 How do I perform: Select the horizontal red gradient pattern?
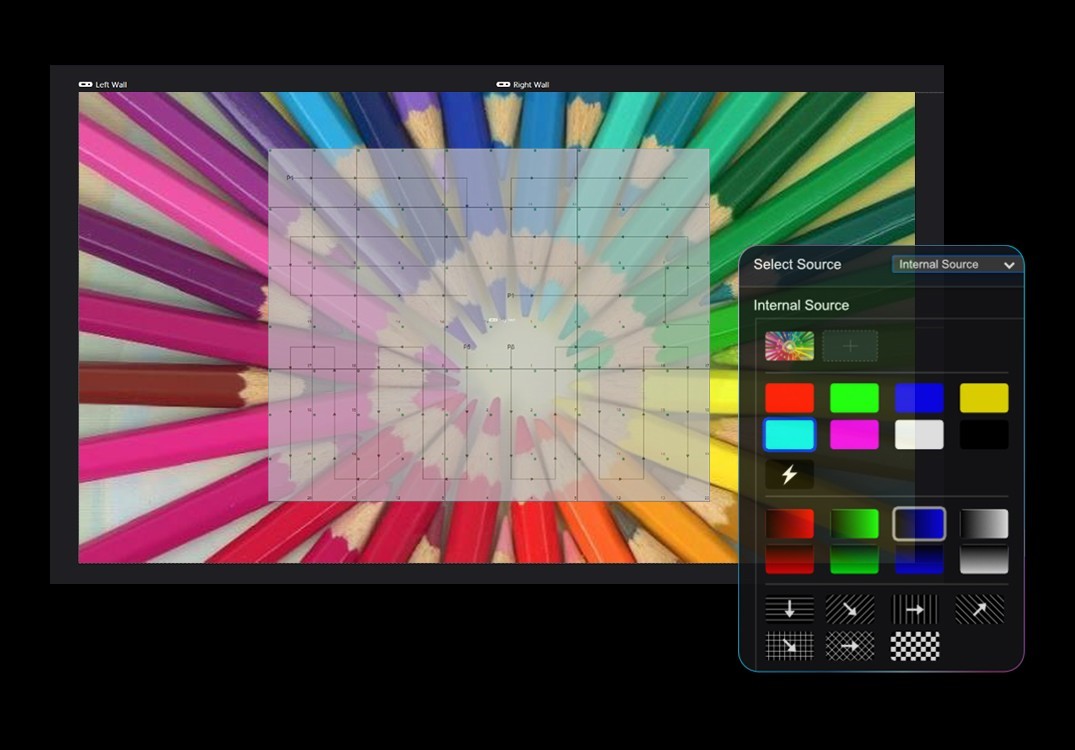(789, 524)
